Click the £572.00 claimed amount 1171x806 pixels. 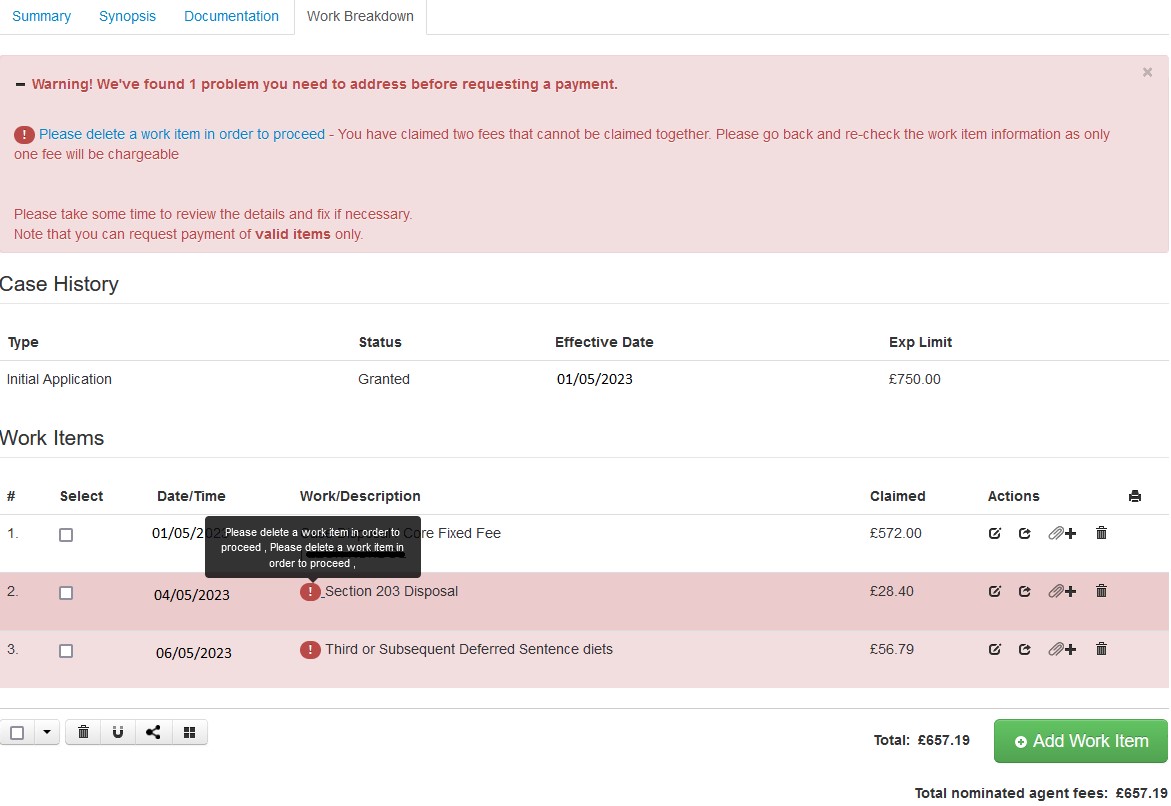tap(895, 533)
